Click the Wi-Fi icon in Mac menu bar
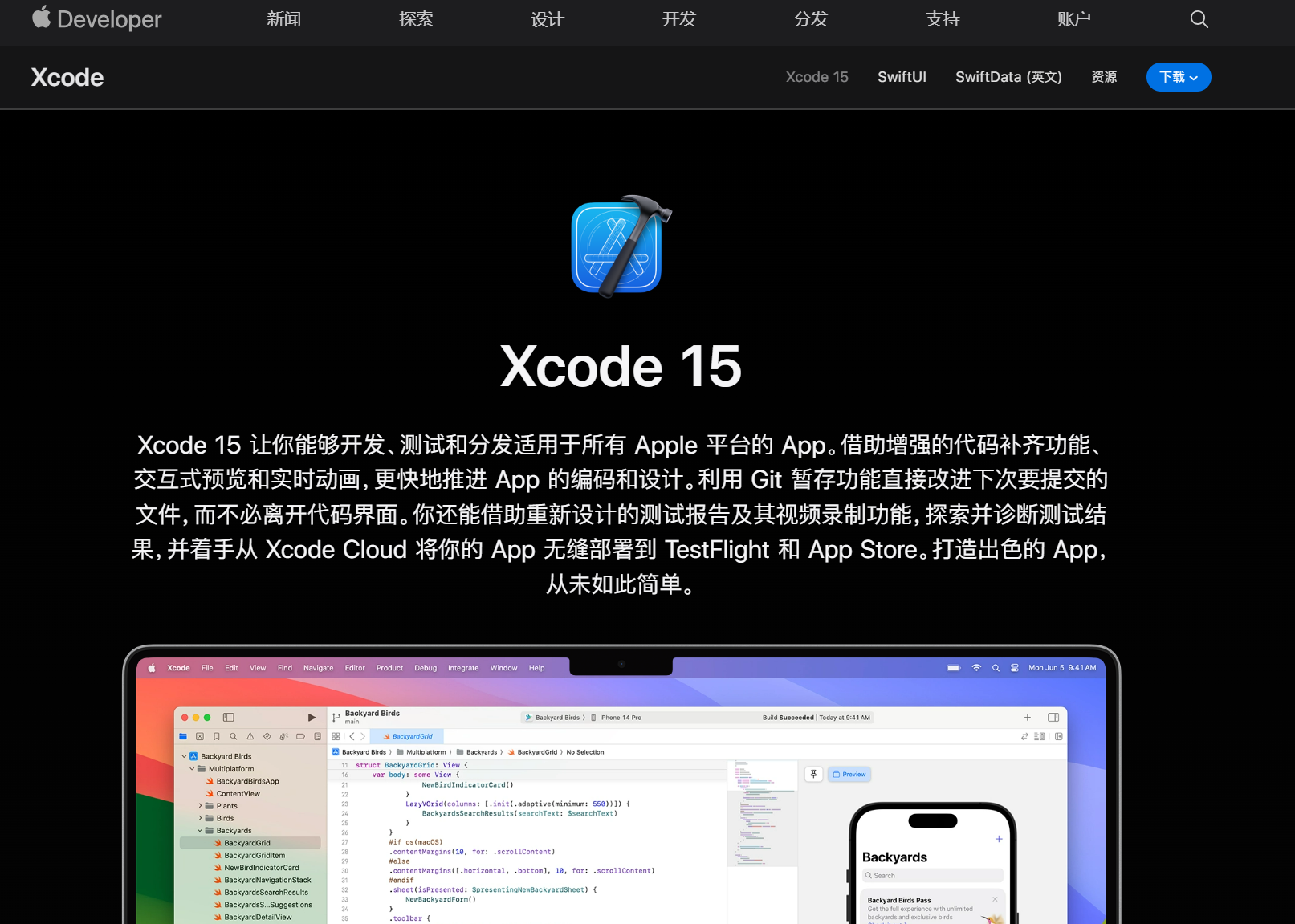Screen dimensions: 1295x924 click(x=977, y=668)
